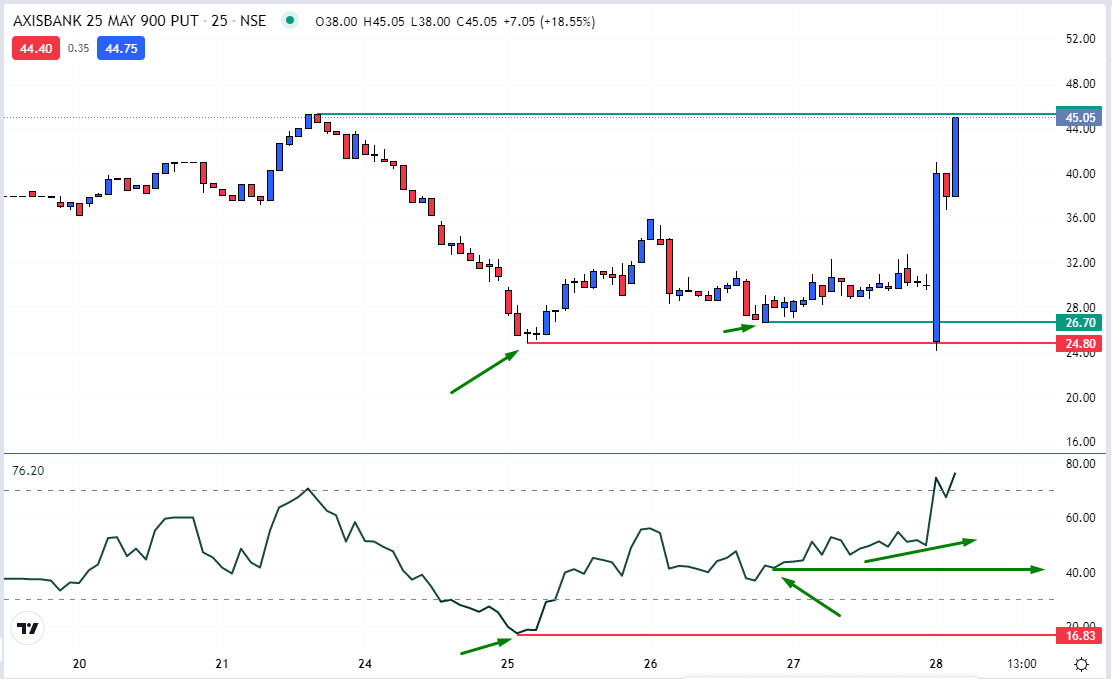Click the H45.05 high value
This screenshot has width=1112, height=679.
coord(384,21)
